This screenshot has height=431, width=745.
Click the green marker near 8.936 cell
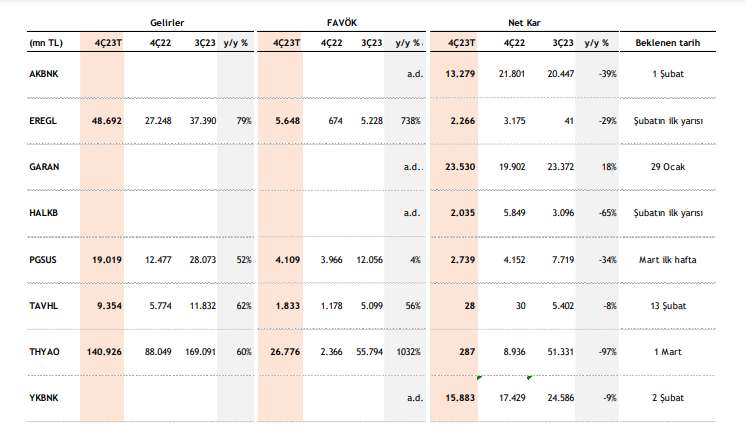coord(530,378)
